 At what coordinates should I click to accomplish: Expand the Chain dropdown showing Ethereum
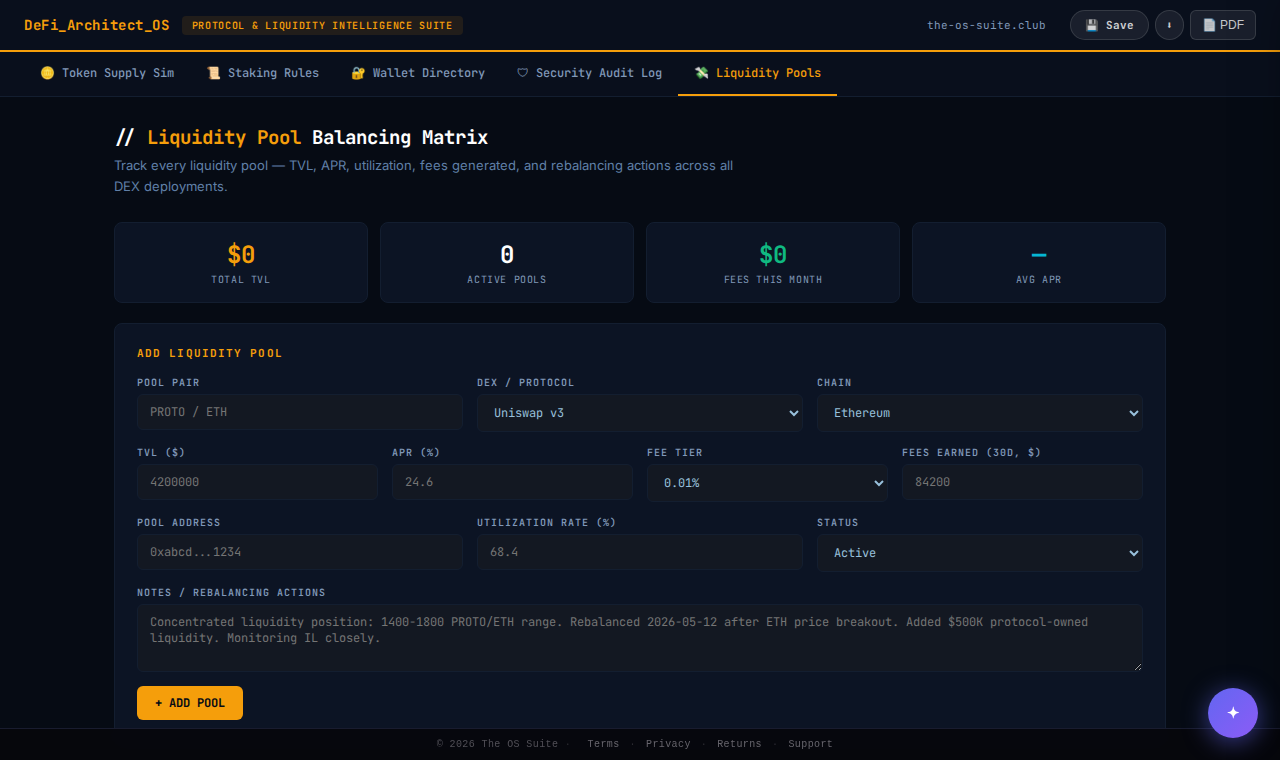tap(980, 413)
